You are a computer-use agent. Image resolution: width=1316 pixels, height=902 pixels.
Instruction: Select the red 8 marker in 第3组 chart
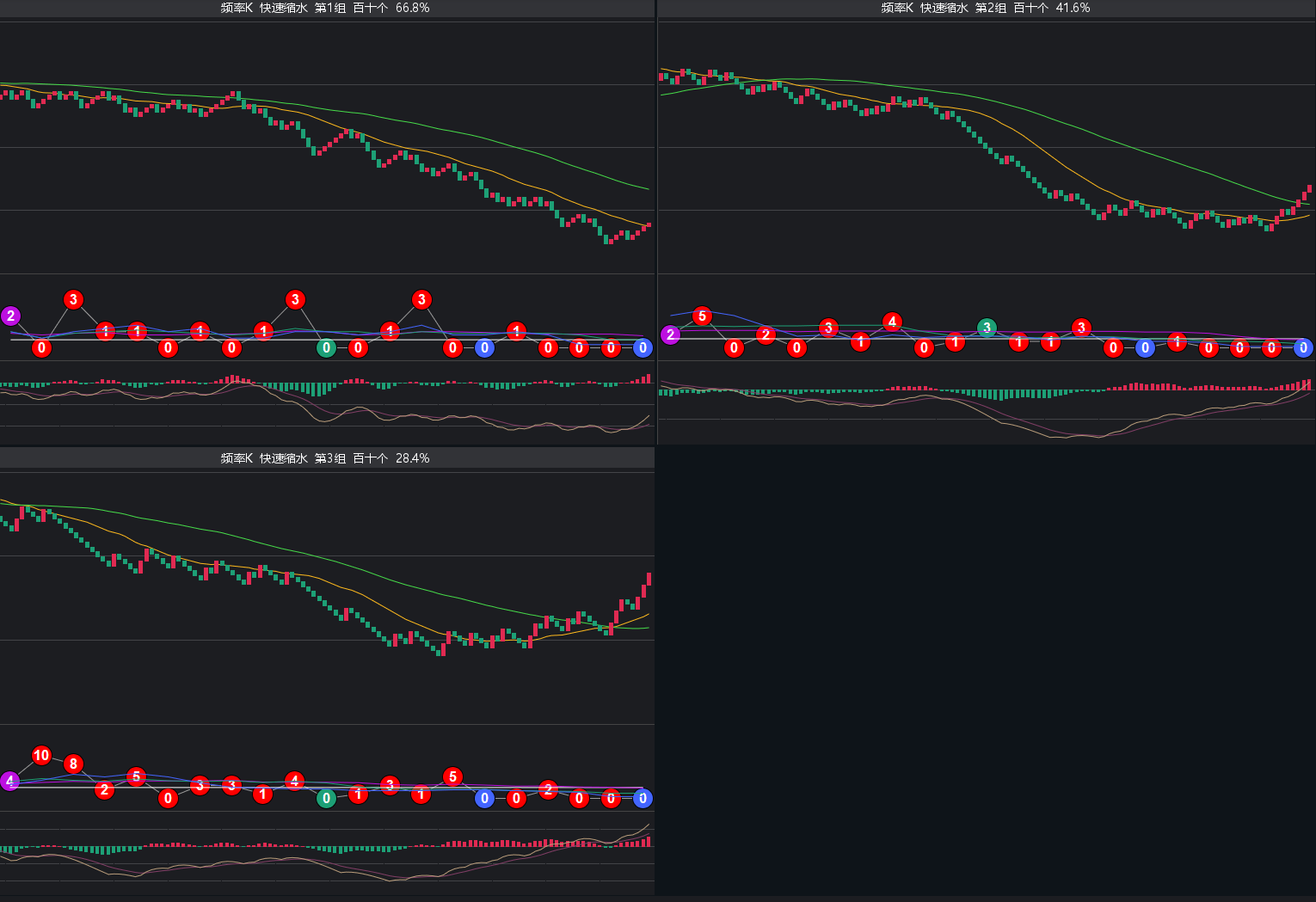click(x=73, y=764)
